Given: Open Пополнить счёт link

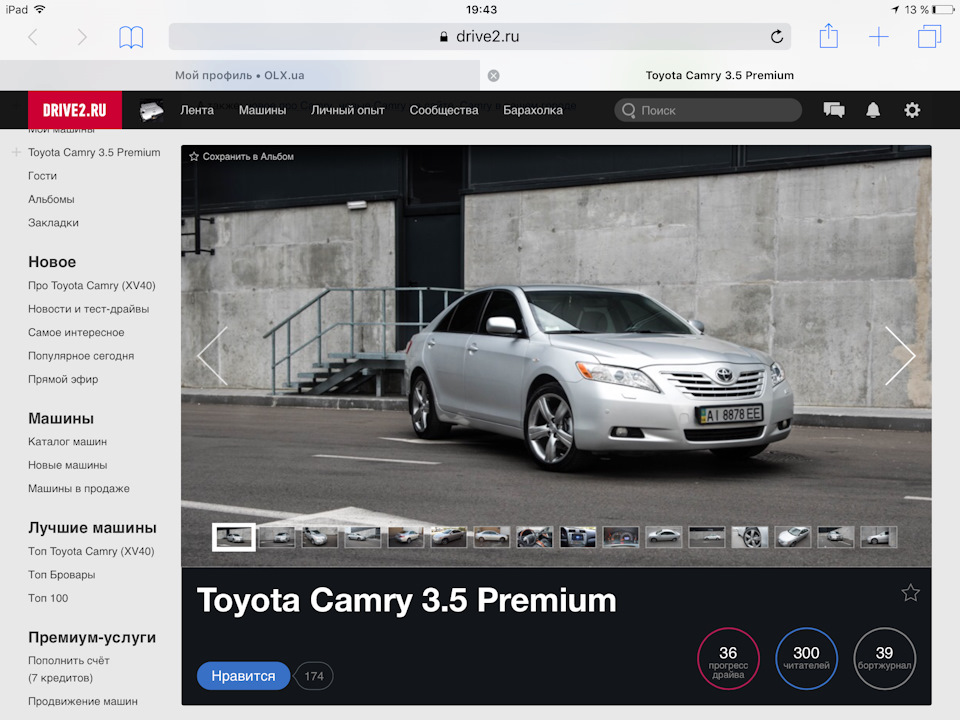Looking at the screenshot, I should click(x=69, y=661).
